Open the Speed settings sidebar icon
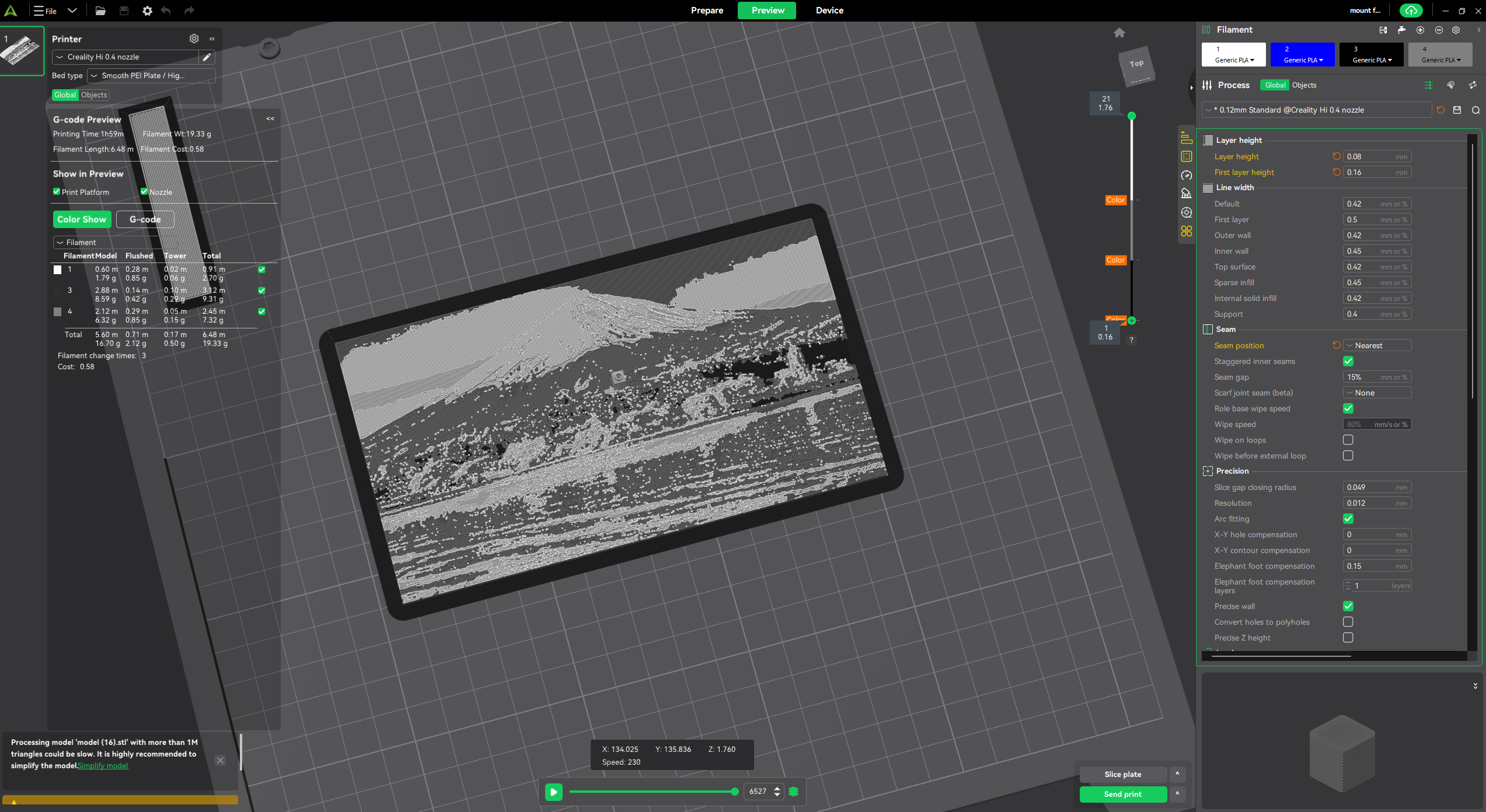 point(1186,175)
